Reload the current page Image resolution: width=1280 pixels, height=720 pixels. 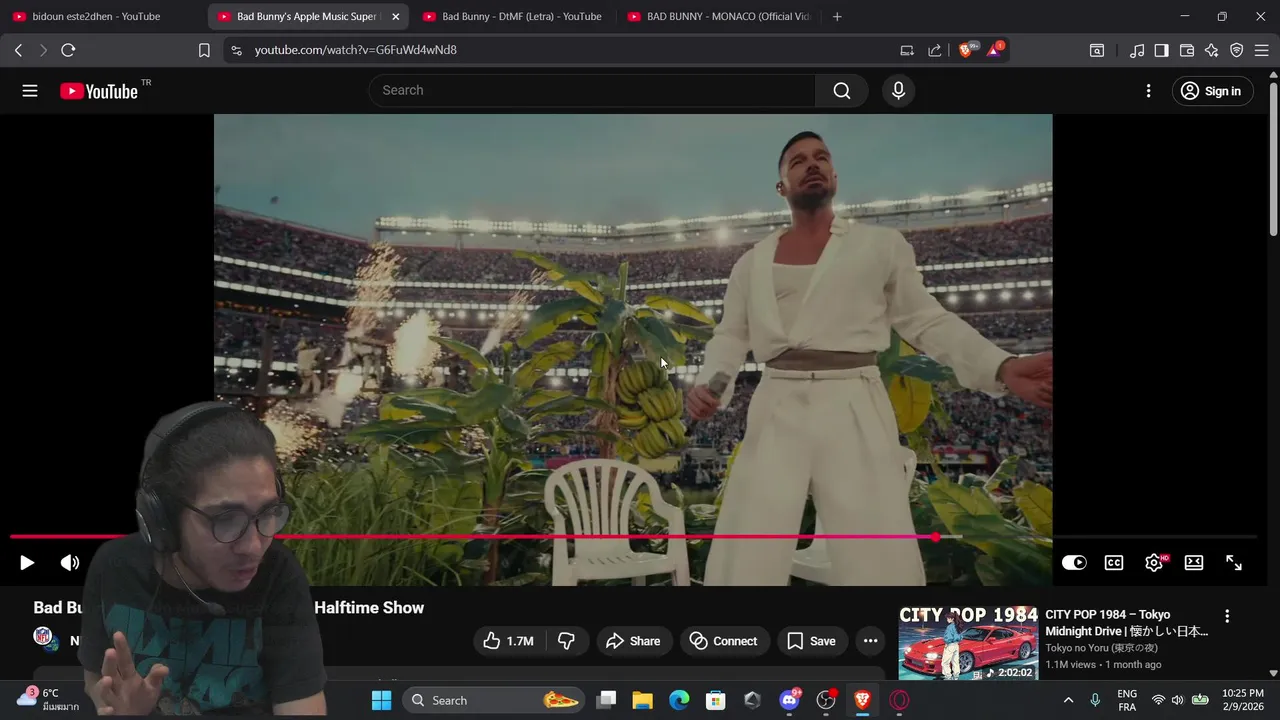click(68, 50)
